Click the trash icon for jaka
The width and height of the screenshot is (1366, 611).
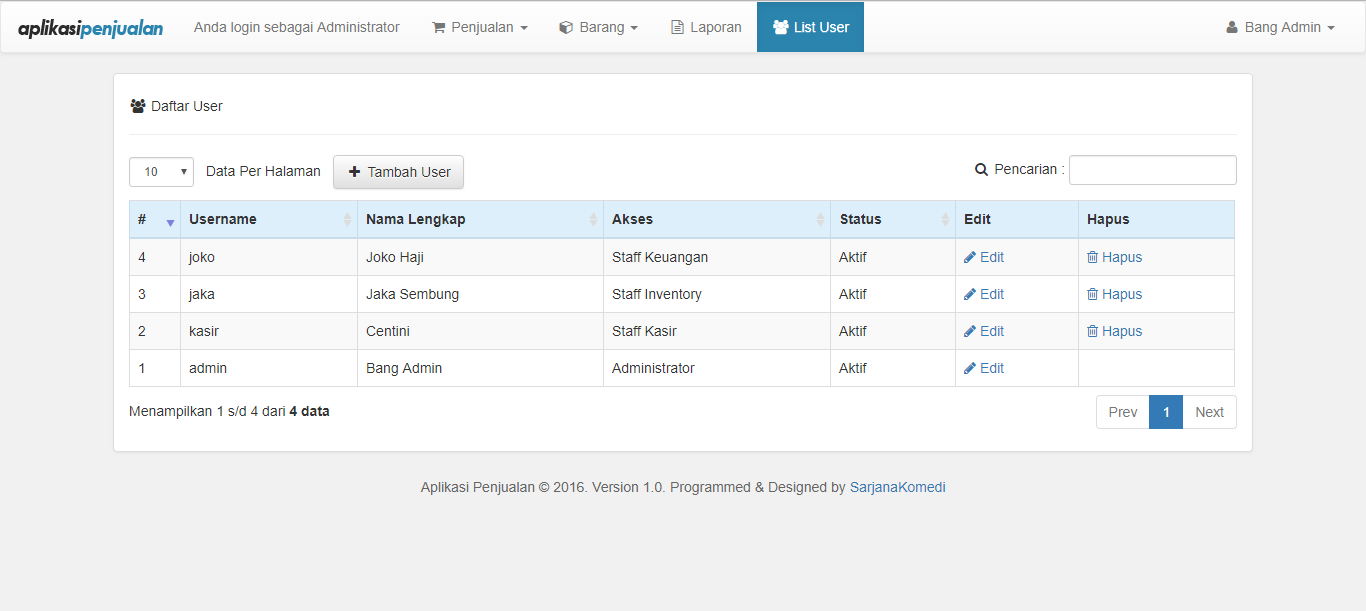1092,294
